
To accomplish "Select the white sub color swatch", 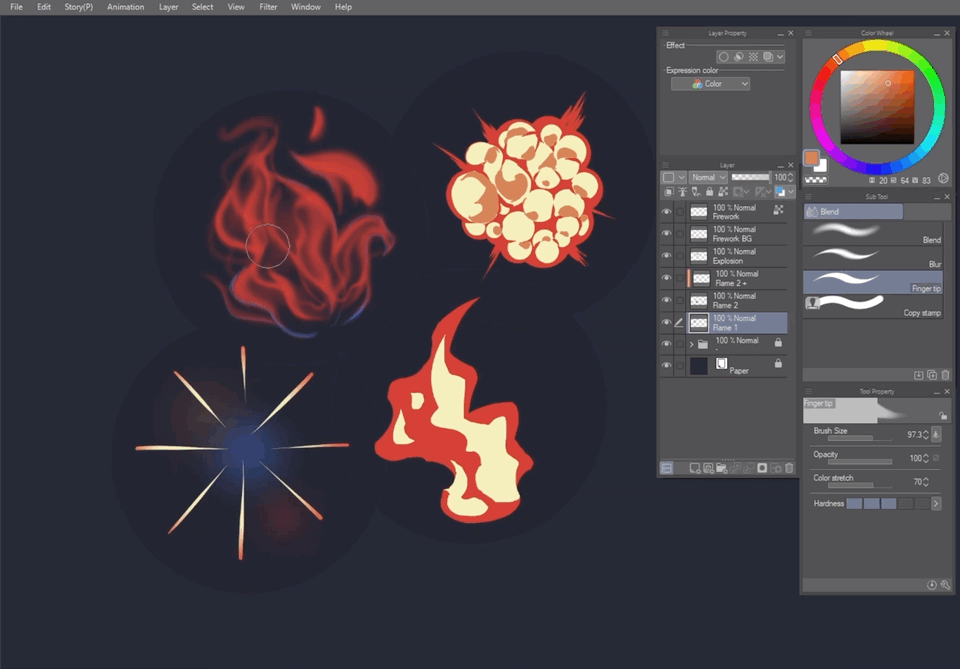I will coord(822,166).
